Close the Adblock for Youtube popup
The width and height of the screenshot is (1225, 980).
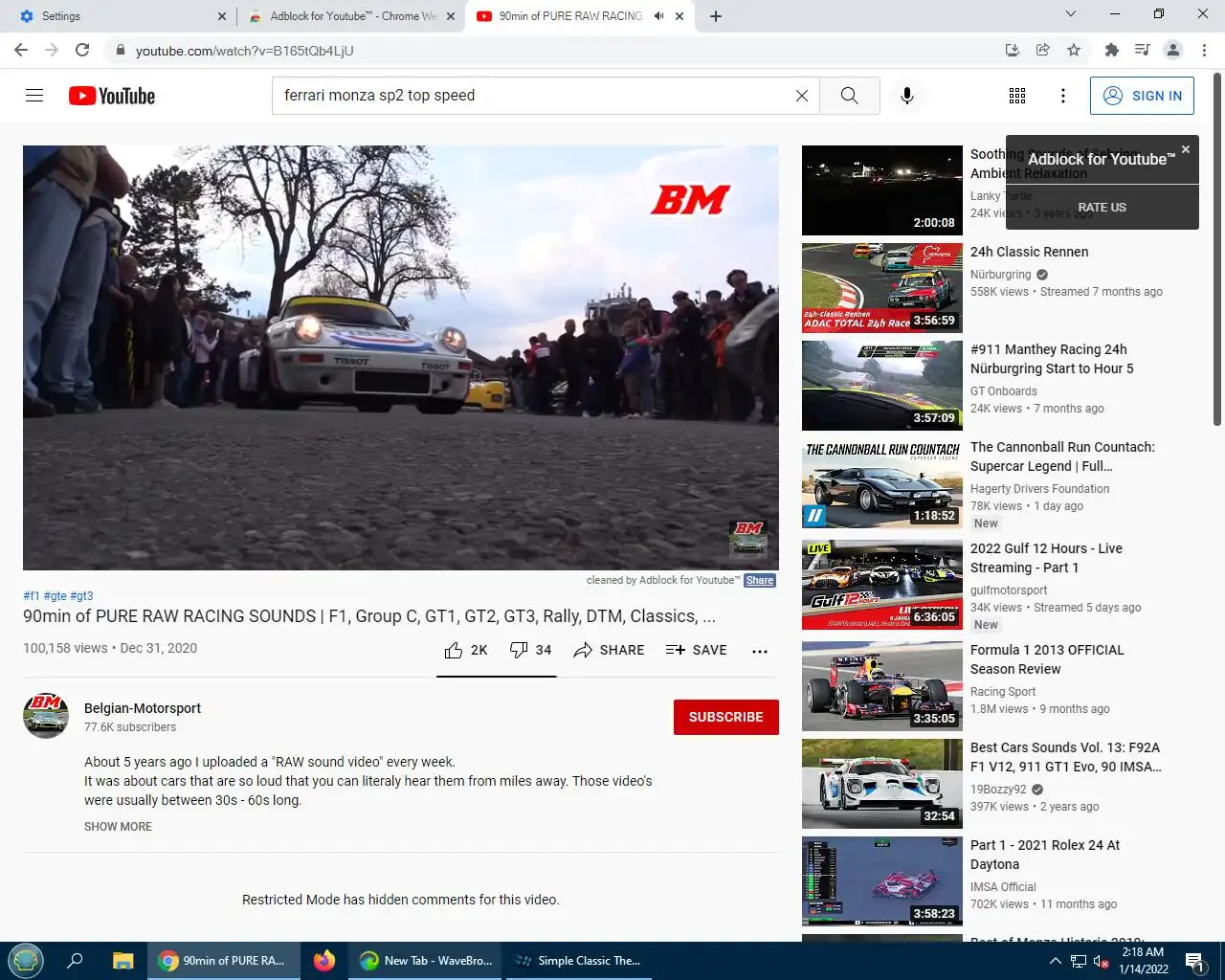pos(1186,149)
